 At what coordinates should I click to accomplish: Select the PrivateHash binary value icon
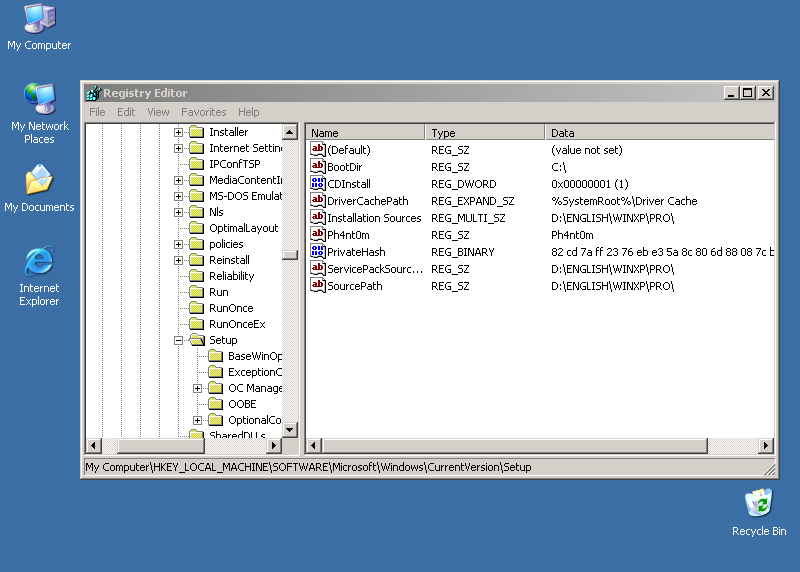(318, 252)
